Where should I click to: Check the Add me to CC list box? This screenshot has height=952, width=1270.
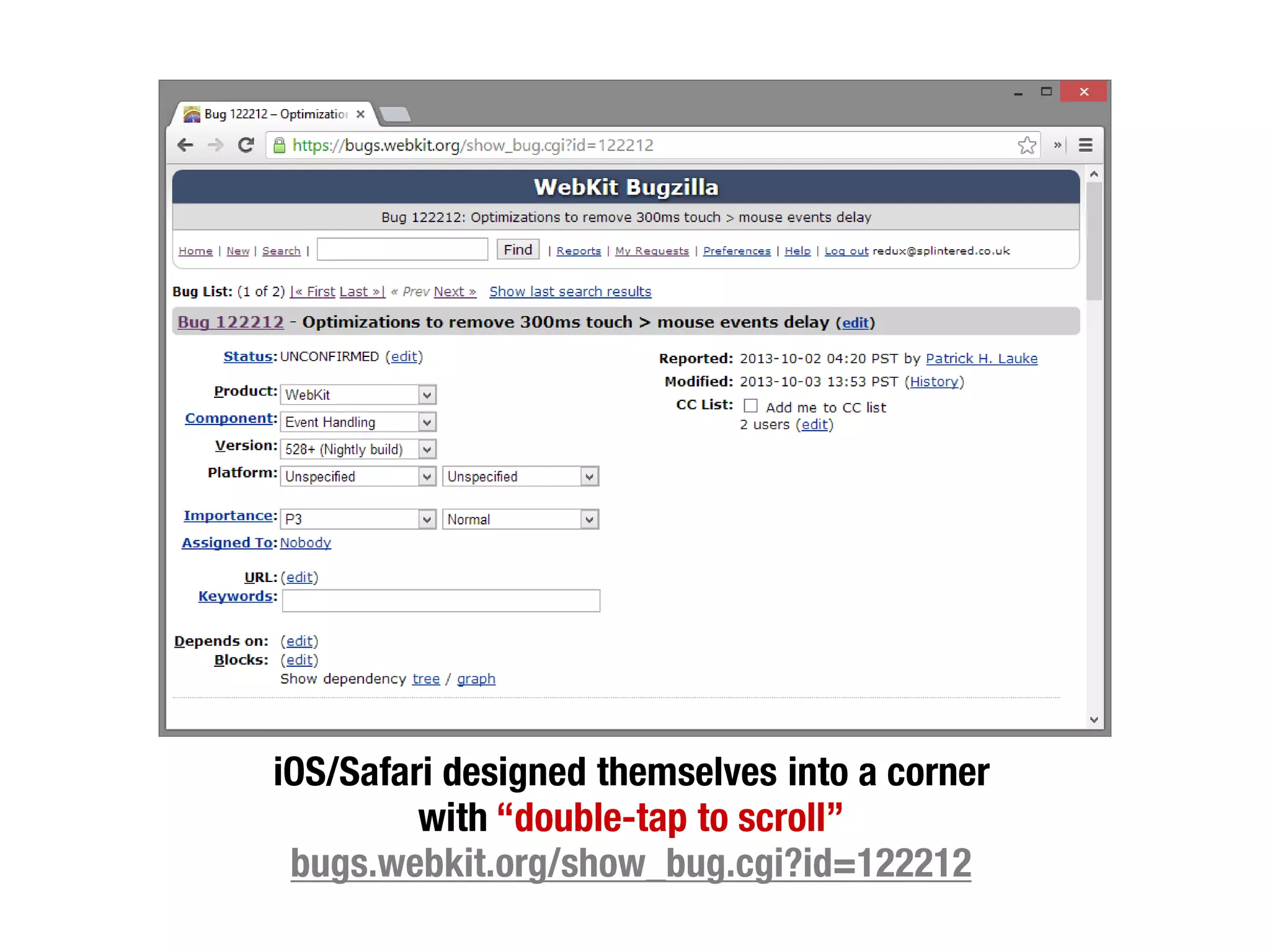coord(750,406)
